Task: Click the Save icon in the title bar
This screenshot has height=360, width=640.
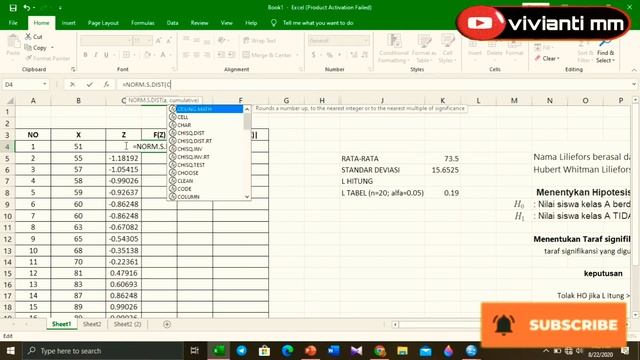Action: 13,8
